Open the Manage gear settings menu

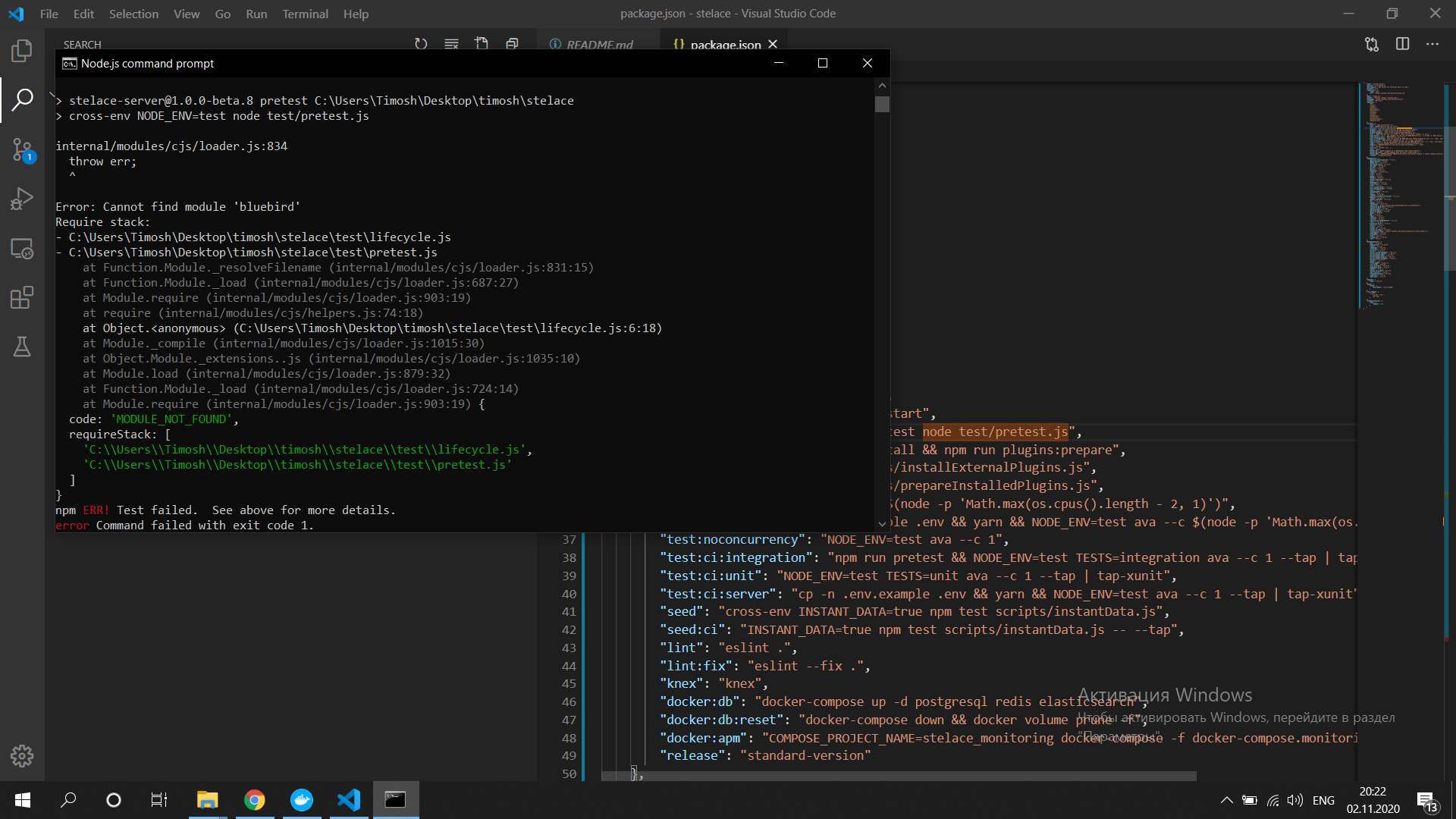click(22, 755)
